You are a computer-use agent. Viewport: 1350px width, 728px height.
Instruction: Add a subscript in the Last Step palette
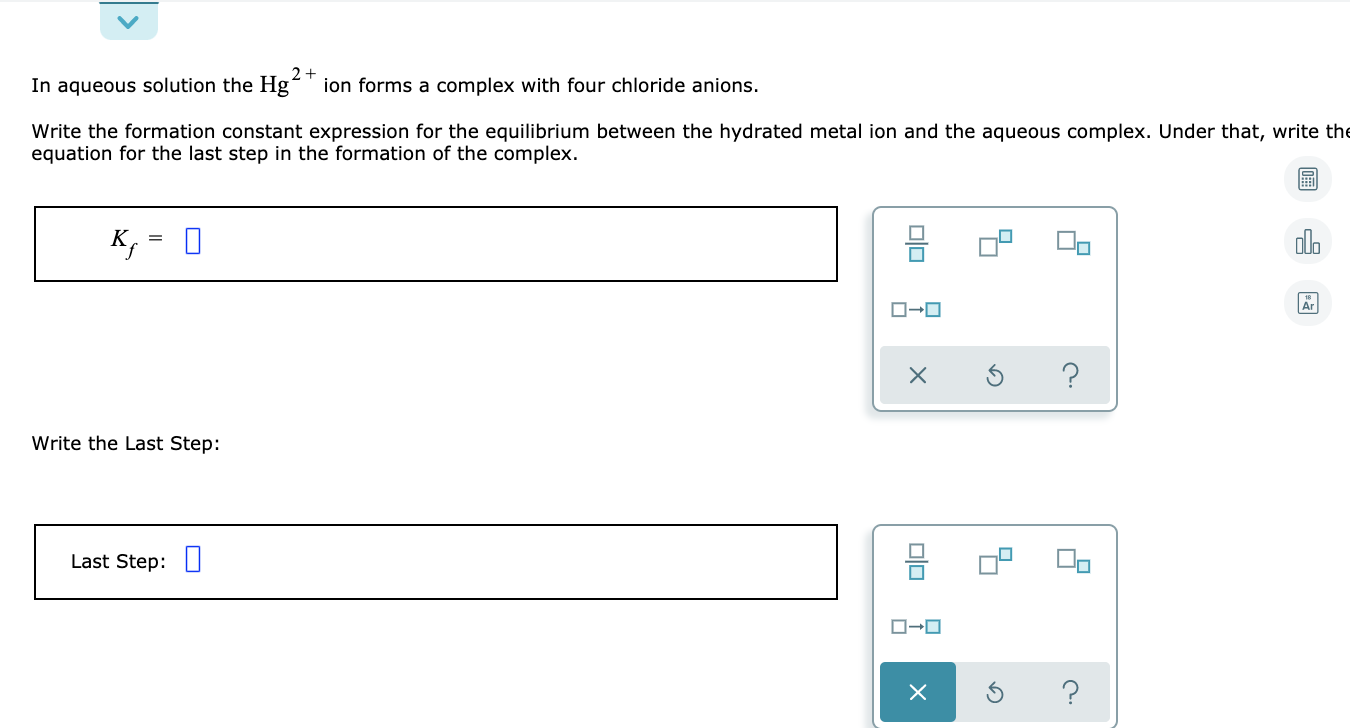tap(1071, 561)
